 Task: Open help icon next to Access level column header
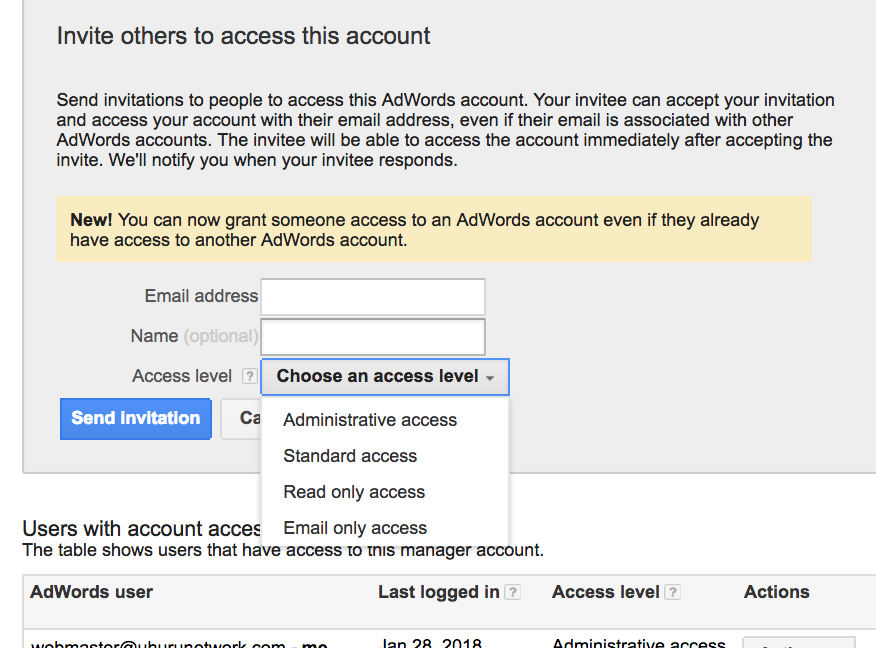tap(673, 592)
